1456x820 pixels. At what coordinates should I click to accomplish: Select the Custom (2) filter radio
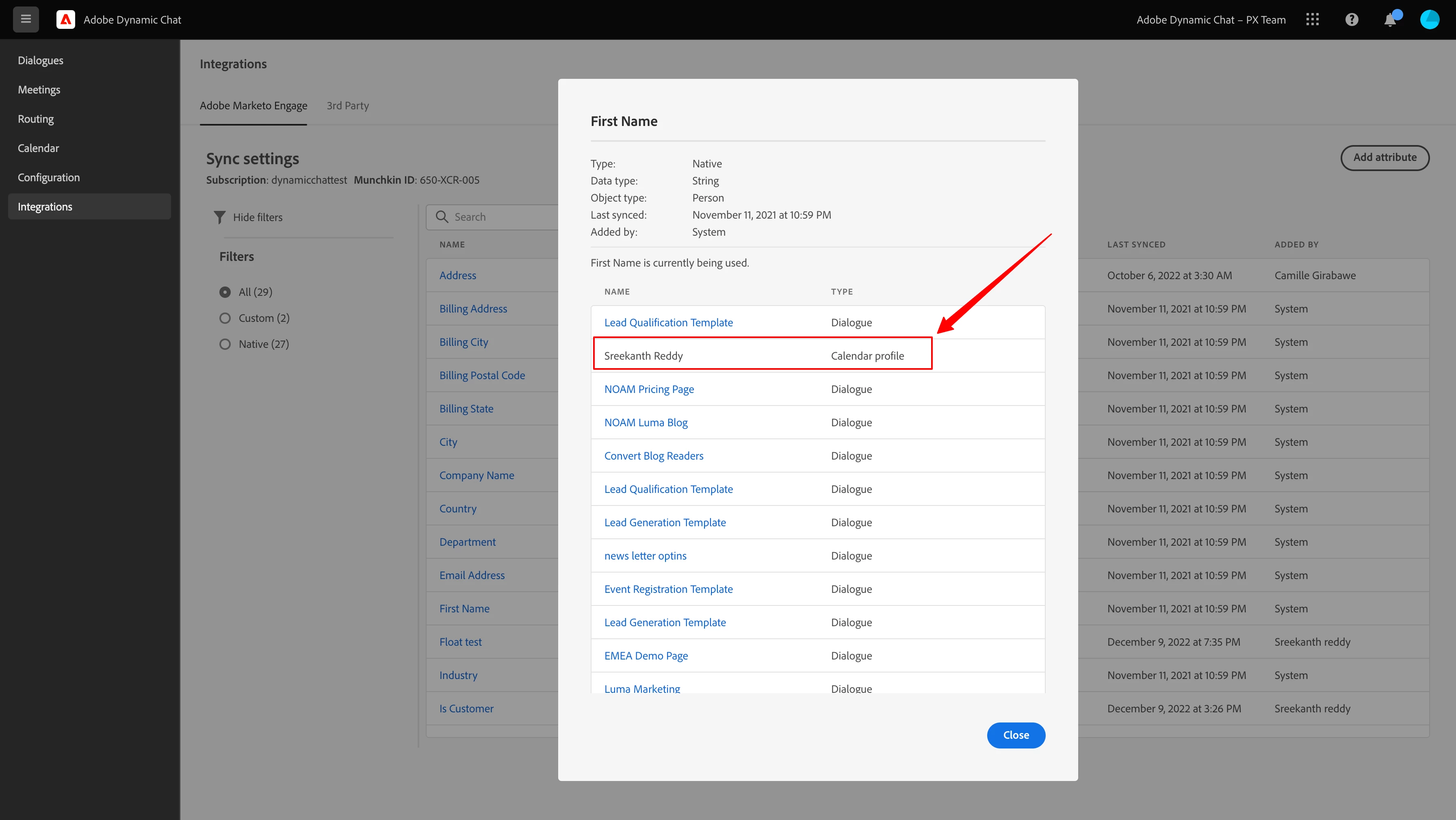pos(225,318)
